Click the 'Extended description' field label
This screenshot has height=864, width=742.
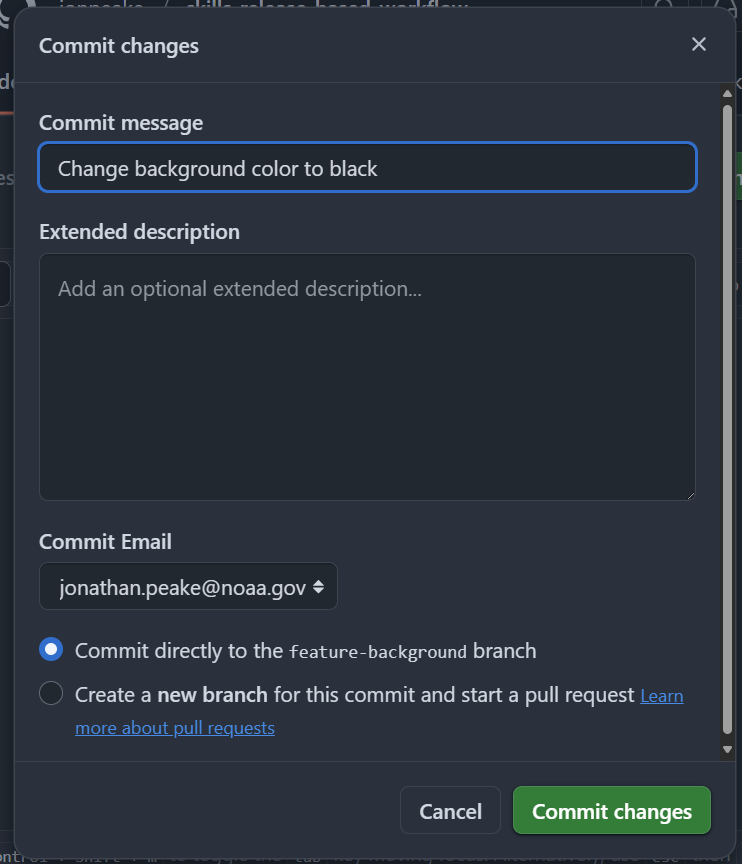coord(139,232)
